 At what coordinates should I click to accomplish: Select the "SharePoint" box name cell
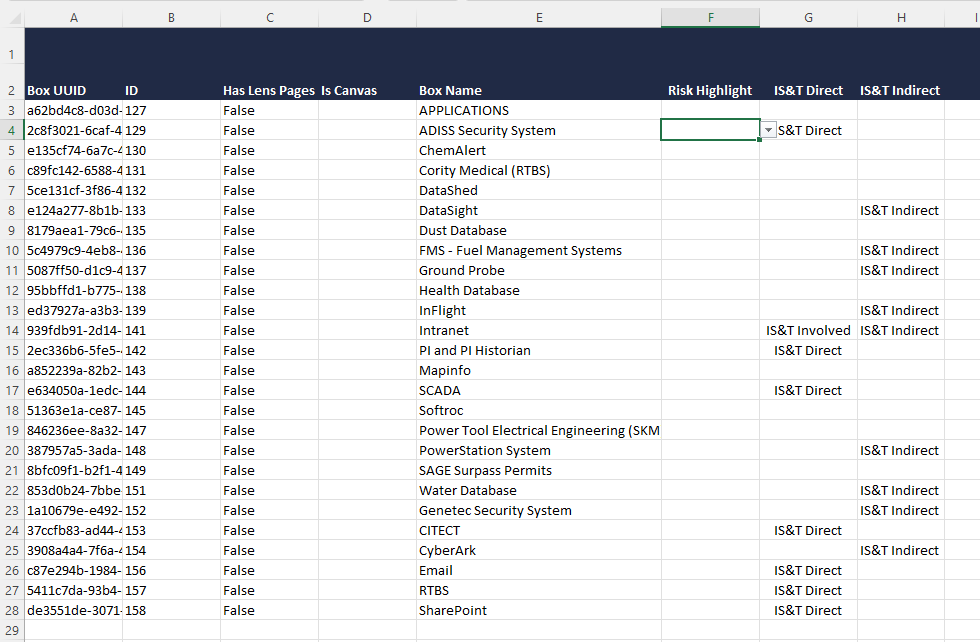(453, 611)
